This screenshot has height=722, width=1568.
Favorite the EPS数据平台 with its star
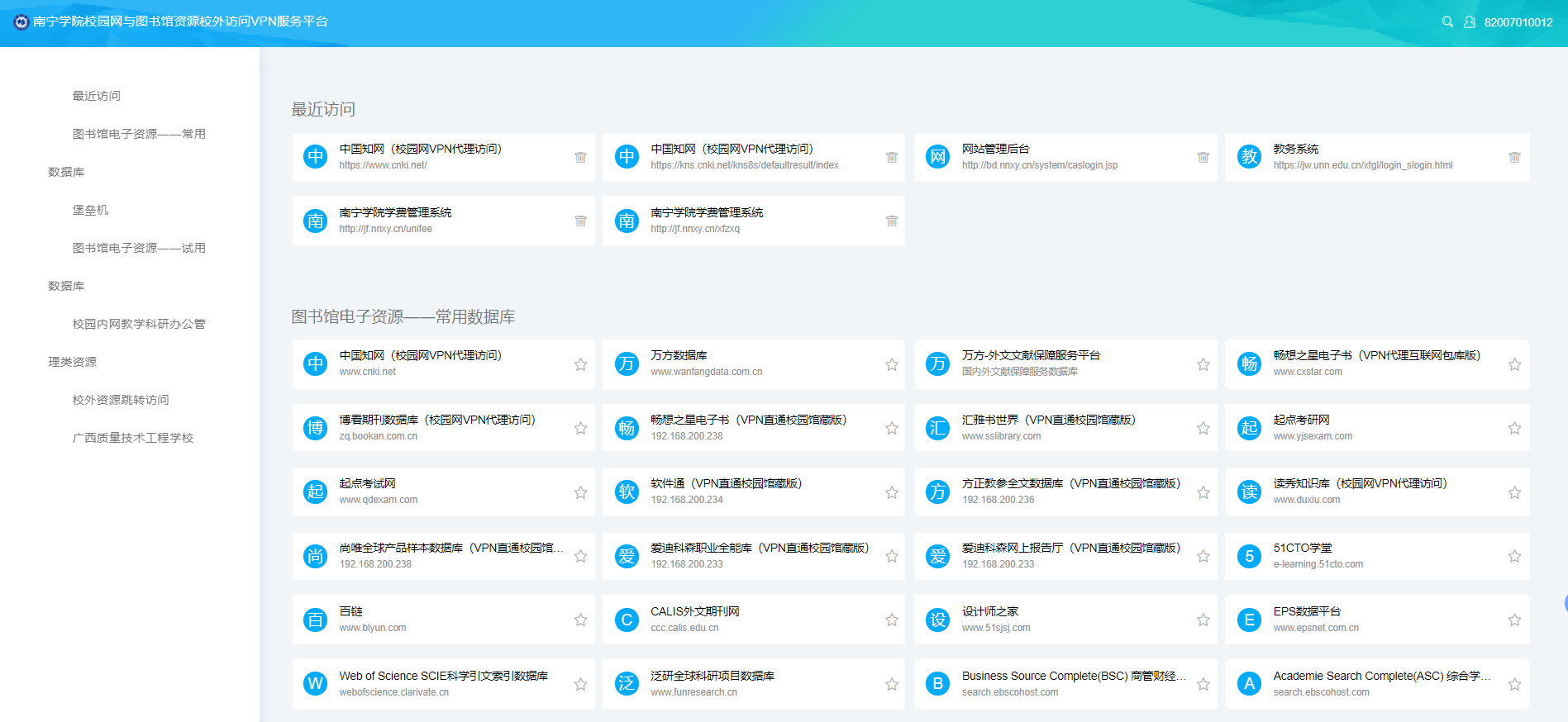point(1514,620)
